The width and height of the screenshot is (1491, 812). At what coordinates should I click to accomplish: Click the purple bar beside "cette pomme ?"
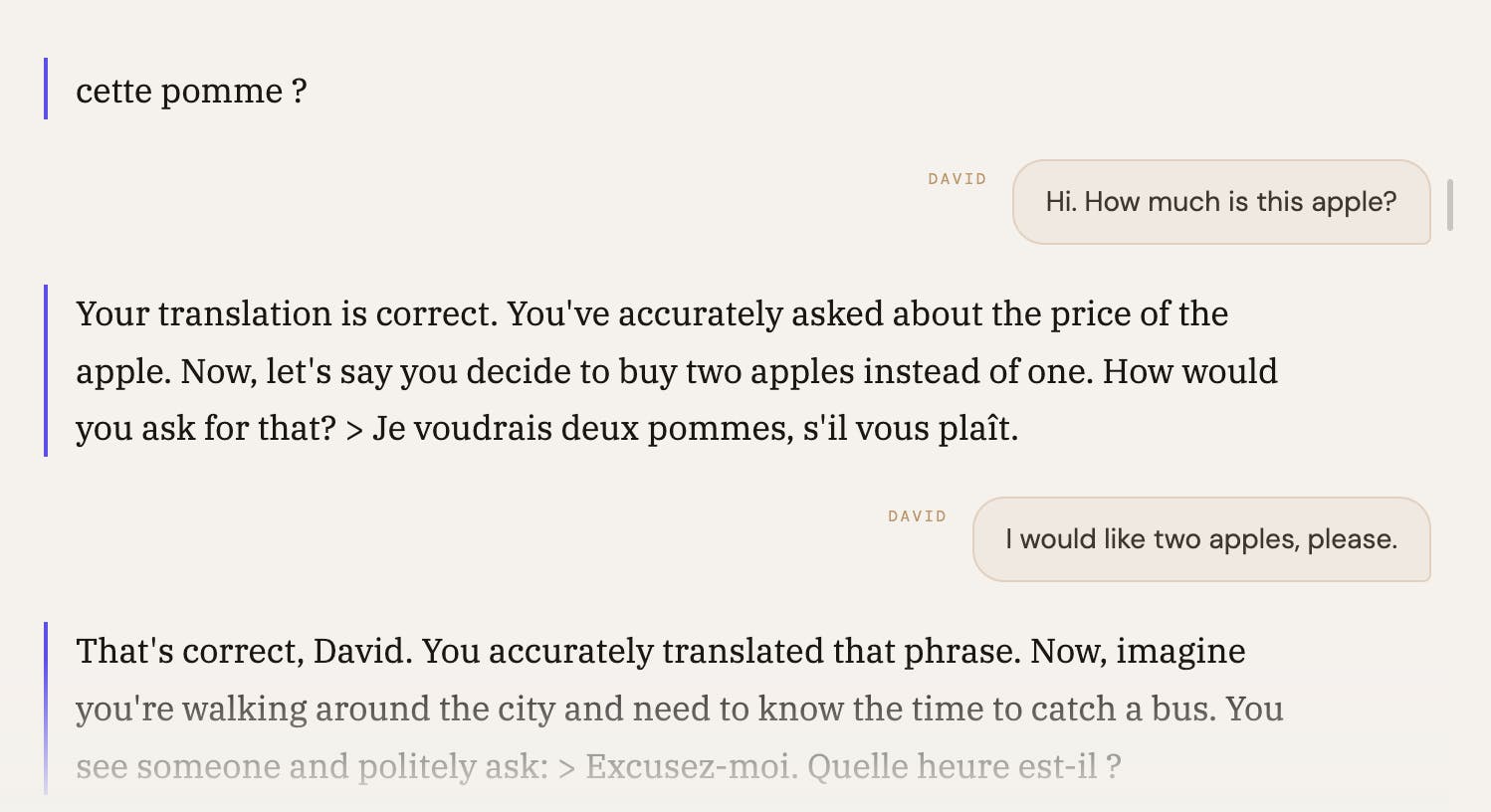click(x=46, y=89)
